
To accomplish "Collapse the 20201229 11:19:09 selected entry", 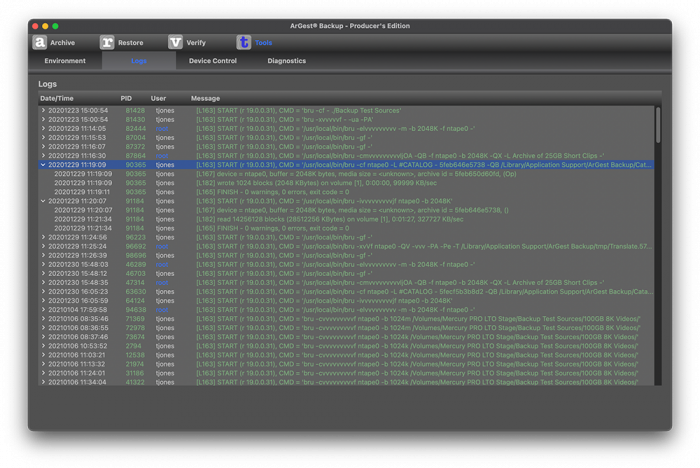I will tap(43, 165).
